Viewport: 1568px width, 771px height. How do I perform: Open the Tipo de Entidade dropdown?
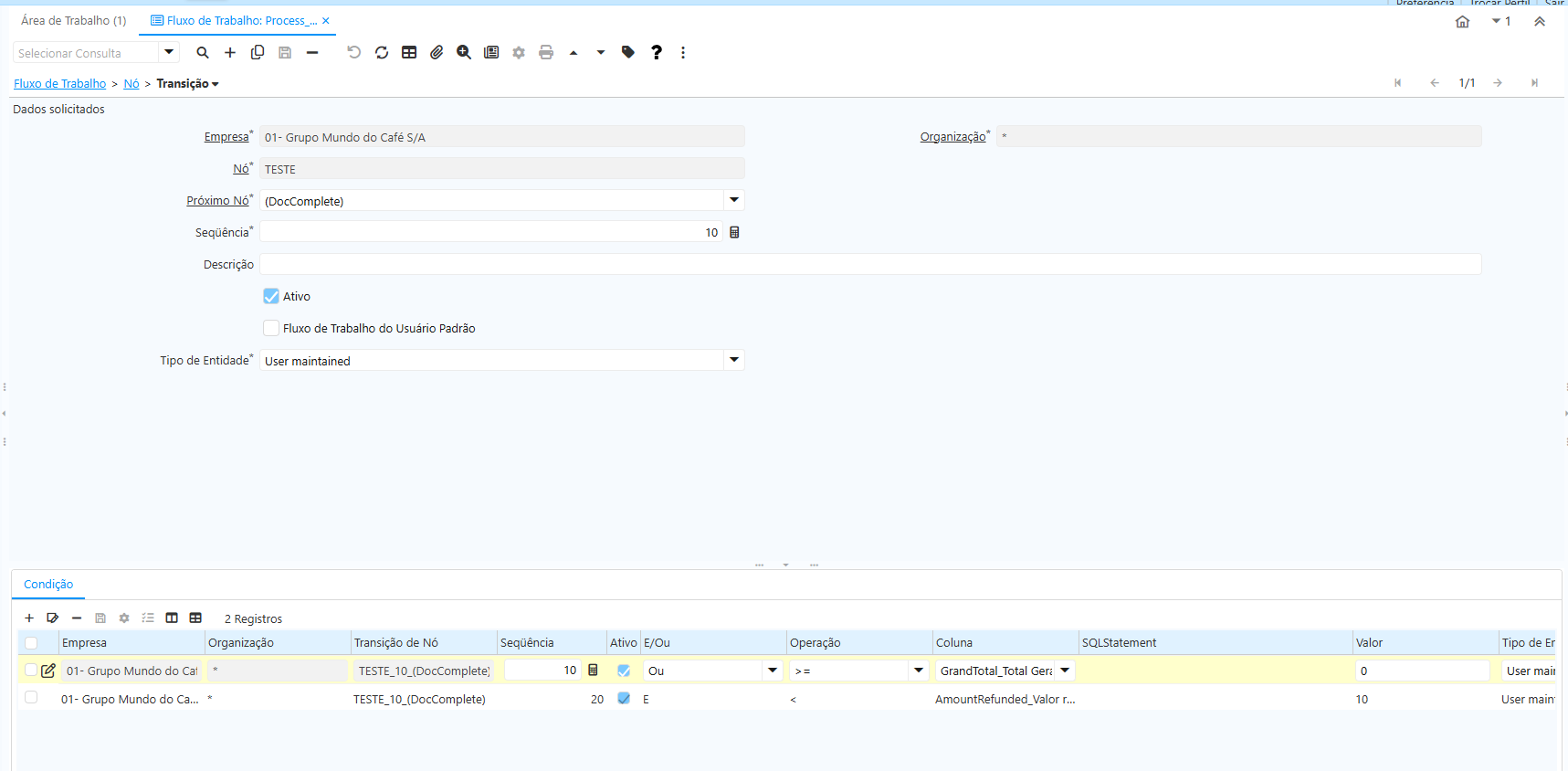pyautogui.click(x=734, y=360)
